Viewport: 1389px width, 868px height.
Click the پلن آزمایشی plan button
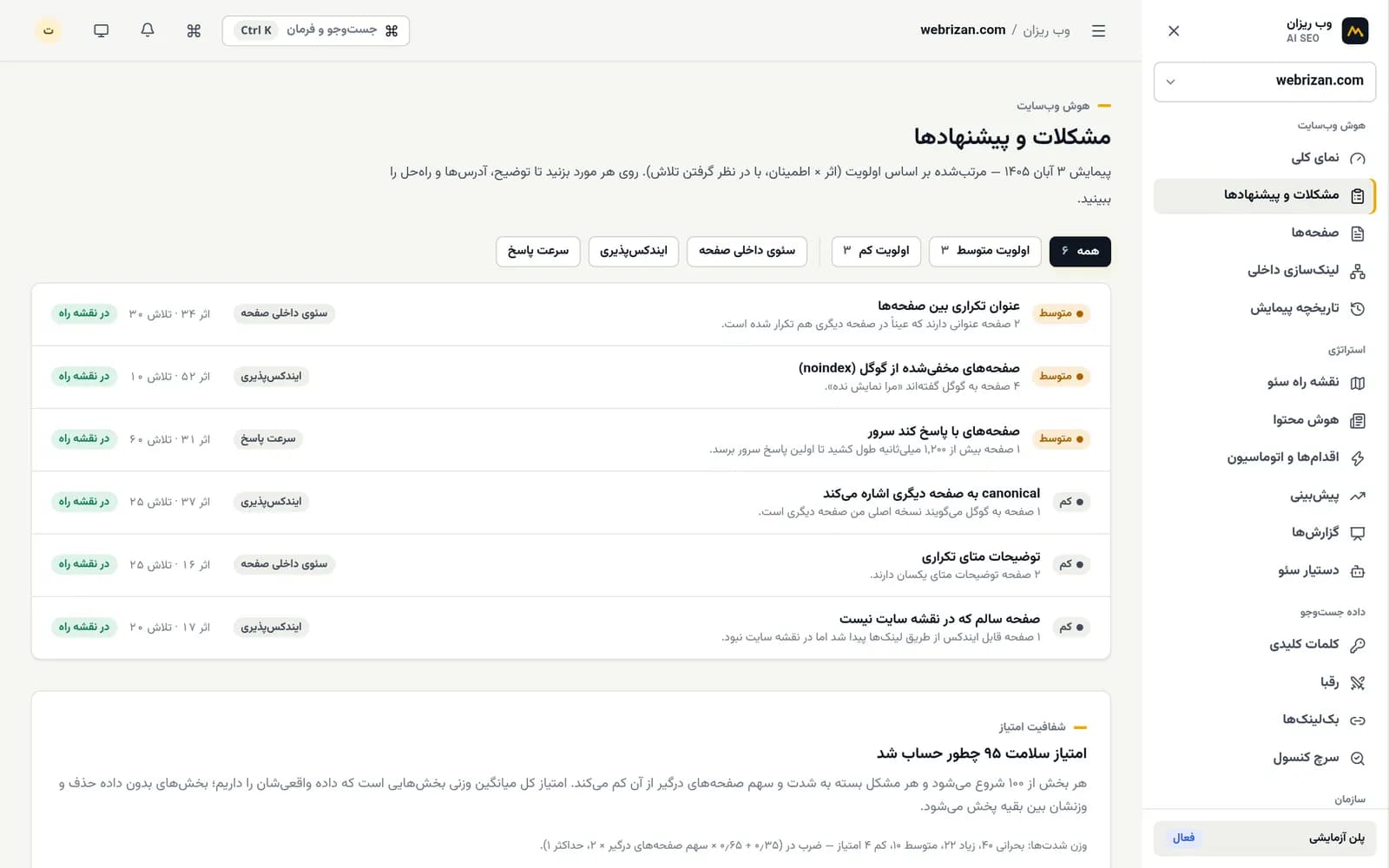click(1265, 838)
